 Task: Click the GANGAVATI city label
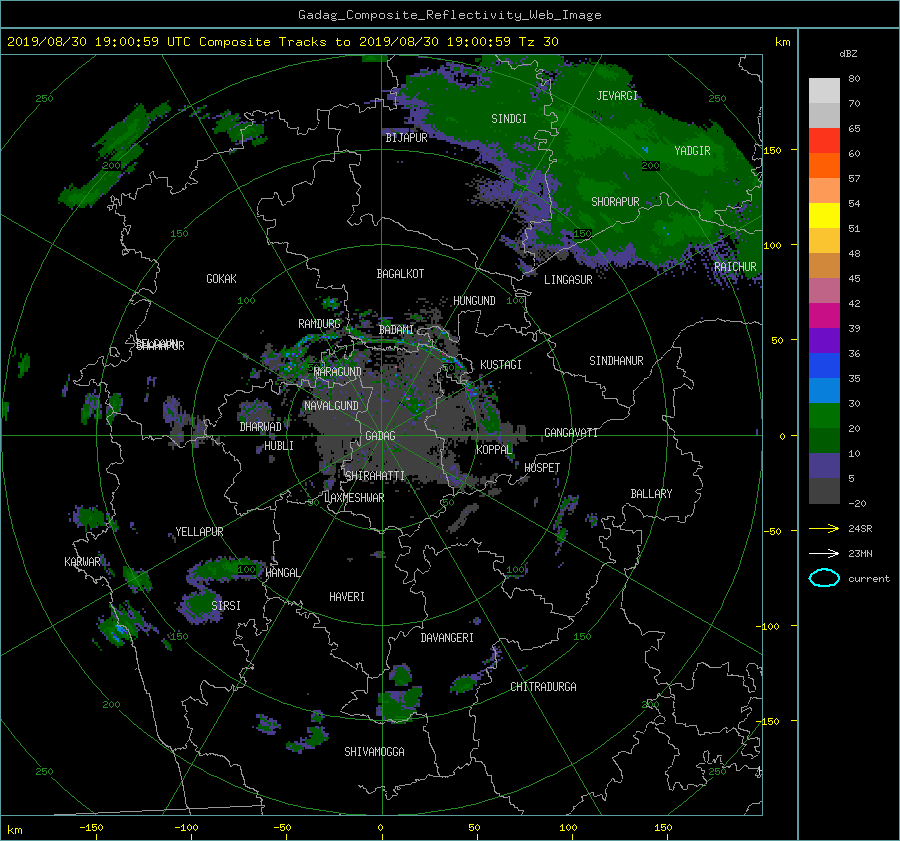pyautogui.click(x=571, y=433)
